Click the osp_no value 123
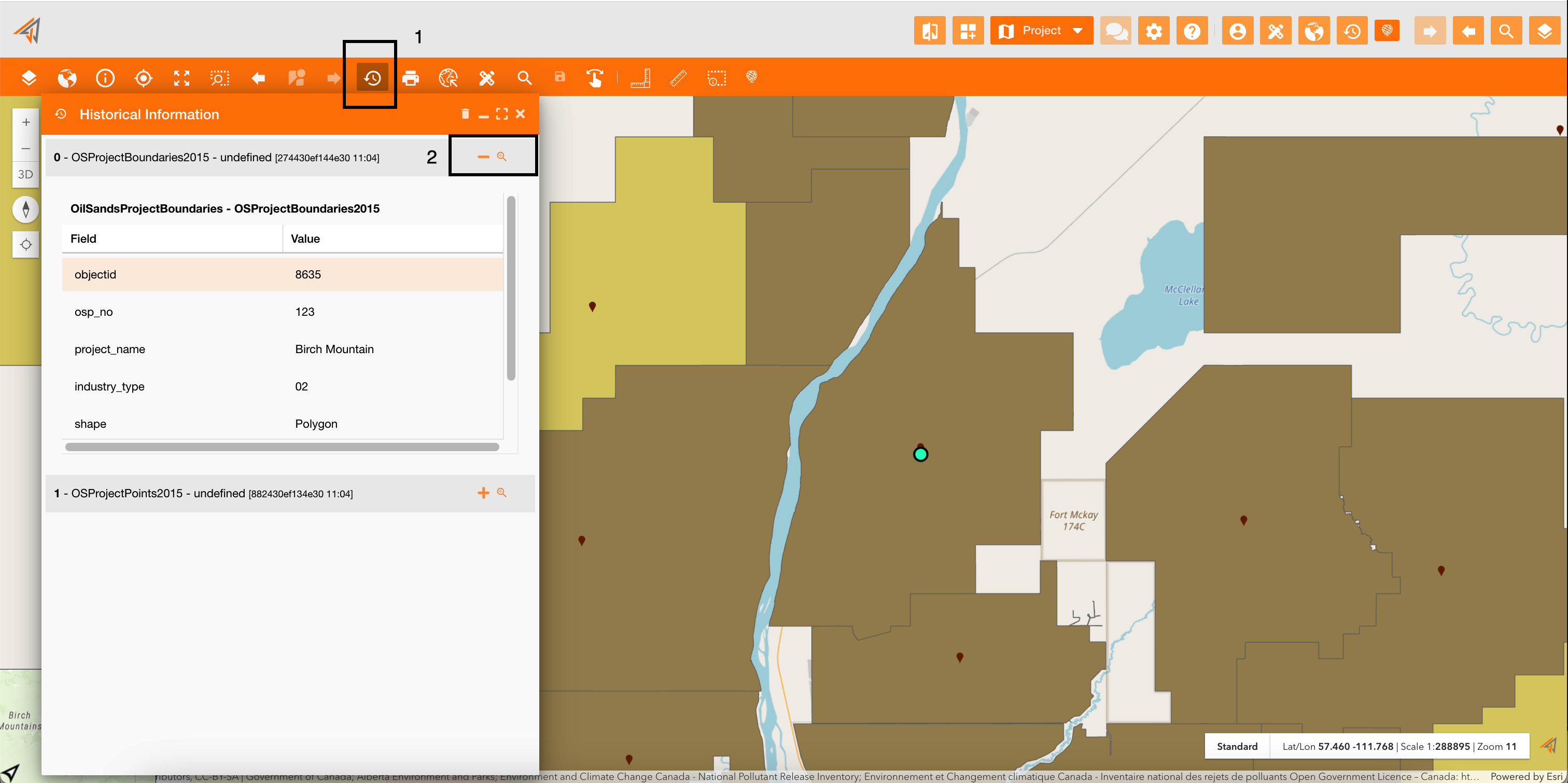 pyautogui.click(x=305, y=312)
